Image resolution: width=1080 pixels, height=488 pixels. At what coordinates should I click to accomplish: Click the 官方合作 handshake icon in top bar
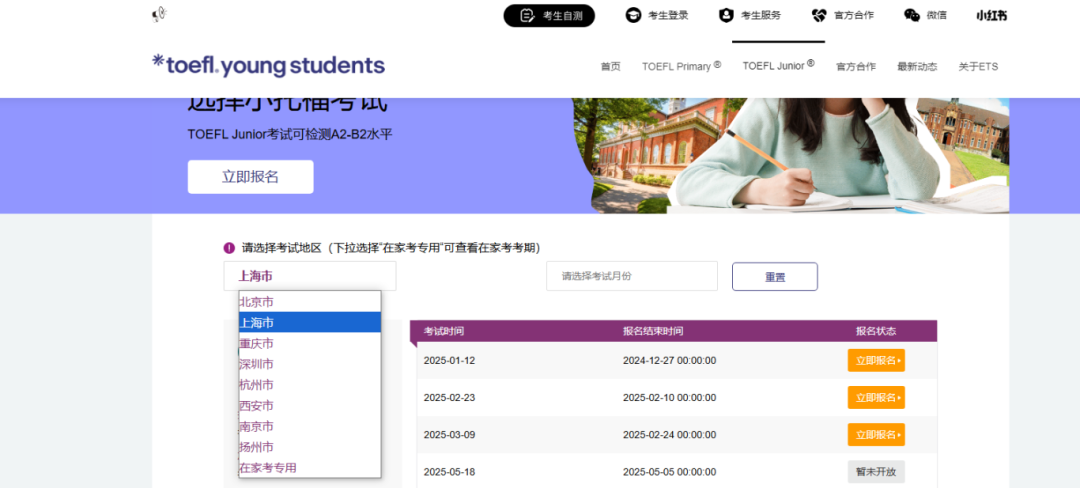coord(819,15)
